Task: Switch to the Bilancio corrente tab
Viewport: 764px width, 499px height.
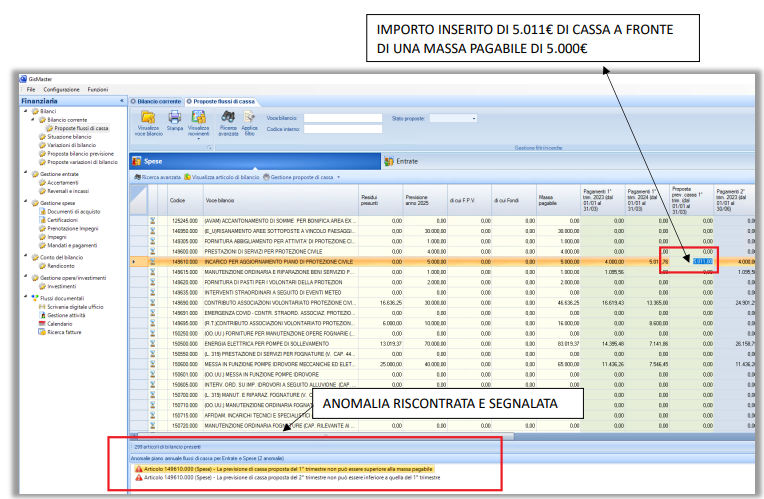Action: pyautogui.click(x=158, y=101)
